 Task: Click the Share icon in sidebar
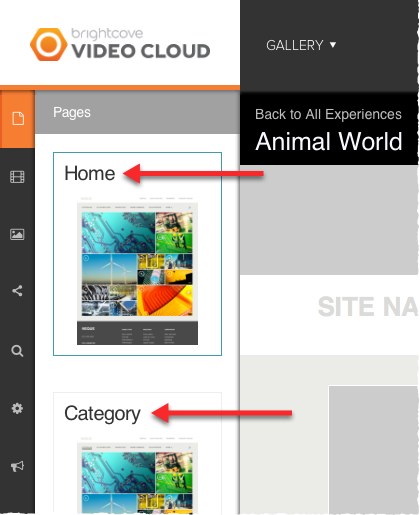[17, 291]
